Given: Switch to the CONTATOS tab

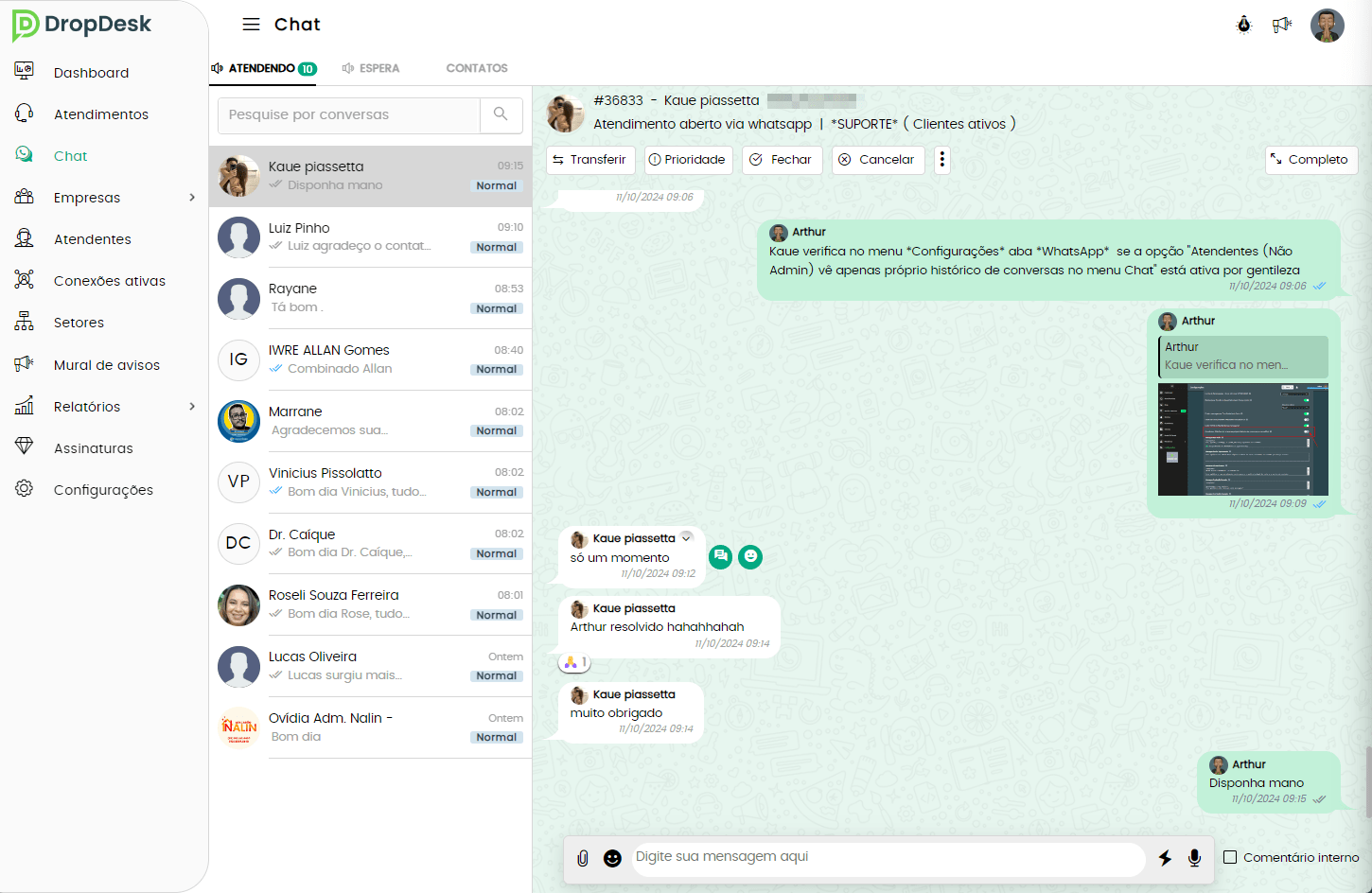Looking at the screenshot, I should pyautogui.click(x=477, y=68).
